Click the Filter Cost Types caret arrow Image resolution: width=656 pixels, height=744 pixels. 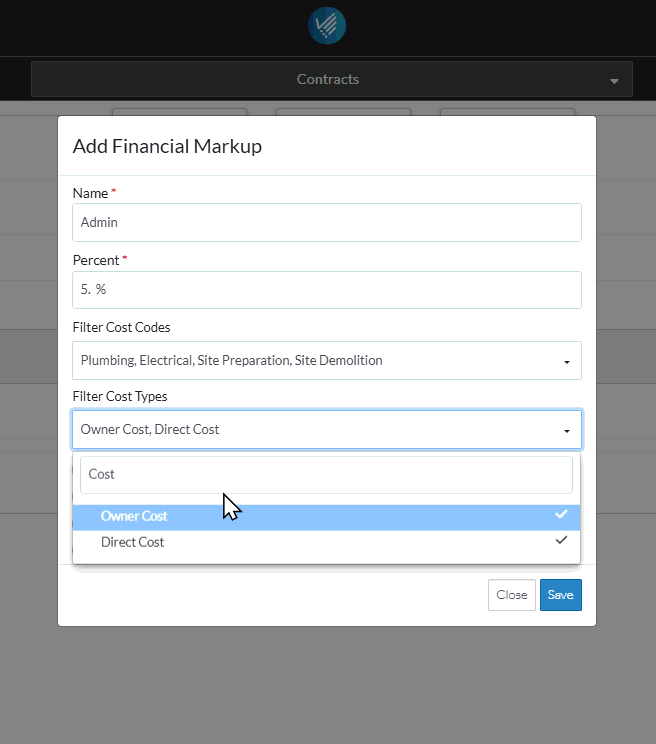pos(567,430)
